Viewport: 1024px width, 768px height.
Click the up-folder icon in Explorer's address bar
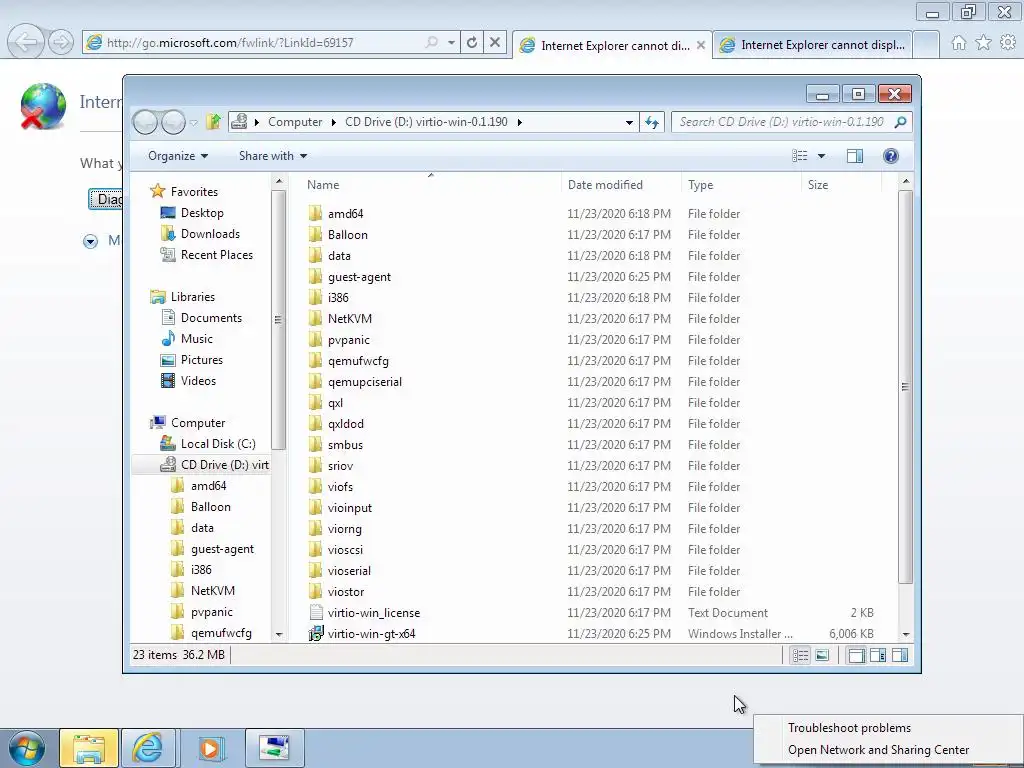214,121
